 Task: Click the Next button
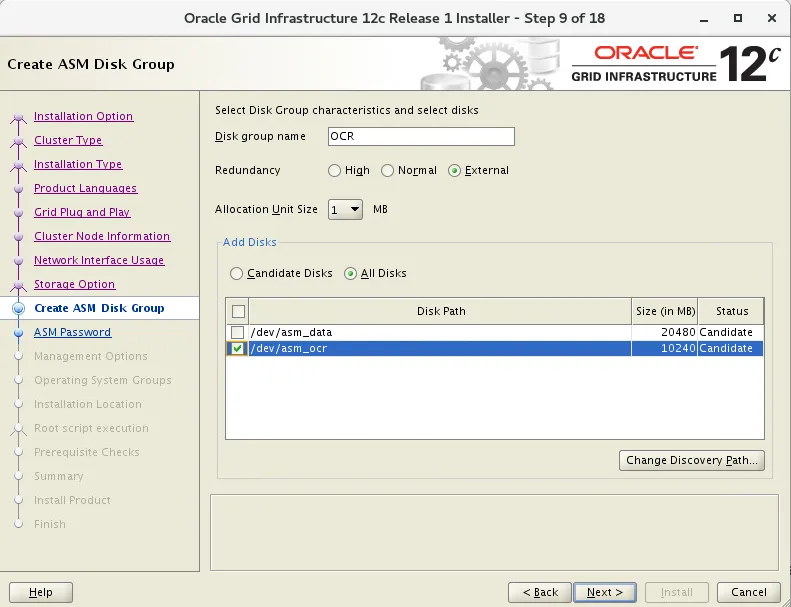[x=605, y=592]
